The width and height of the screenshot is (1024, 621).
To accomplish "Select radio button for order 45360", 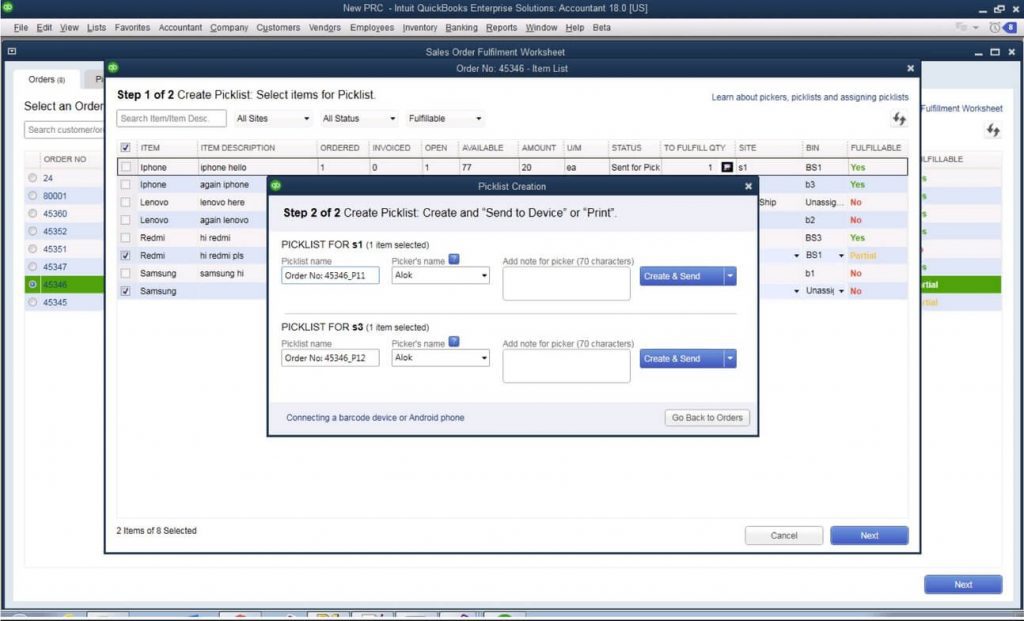I will click(33, 214).
